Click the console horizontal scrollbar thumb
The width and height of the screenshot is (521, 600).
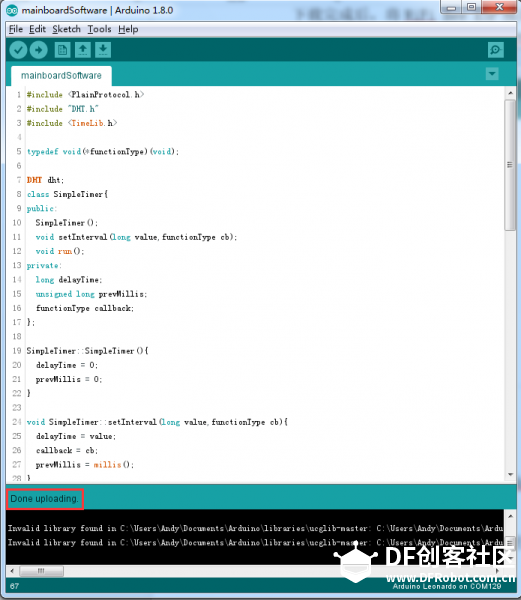41,571
